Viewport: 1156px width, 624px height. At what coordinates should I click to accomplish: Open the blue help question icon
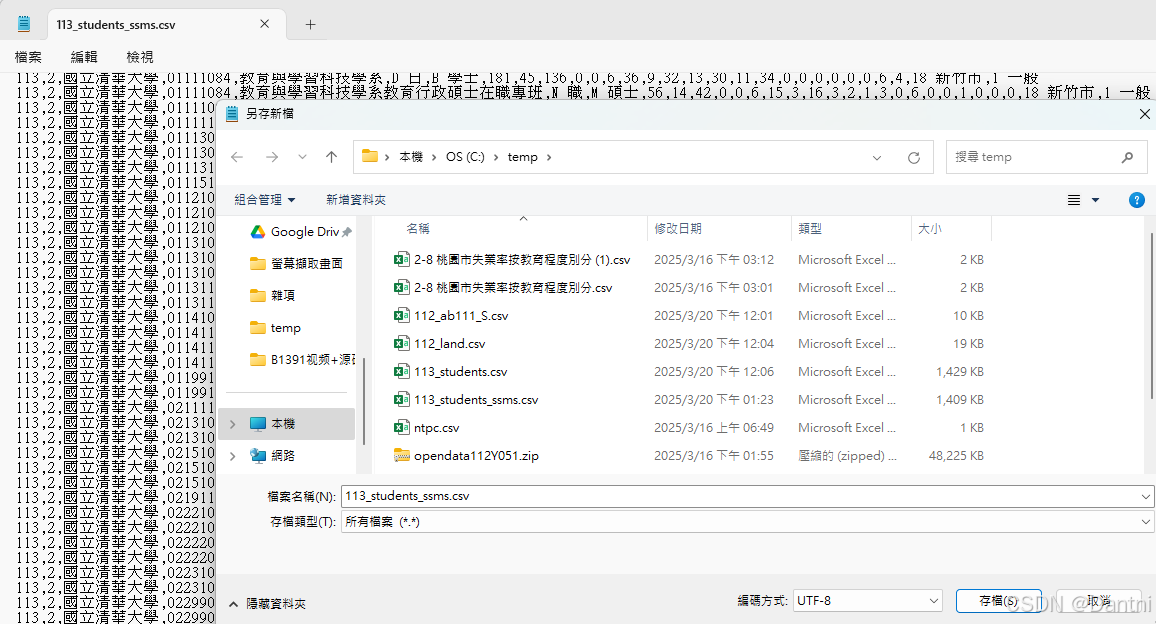[1137, 200]
